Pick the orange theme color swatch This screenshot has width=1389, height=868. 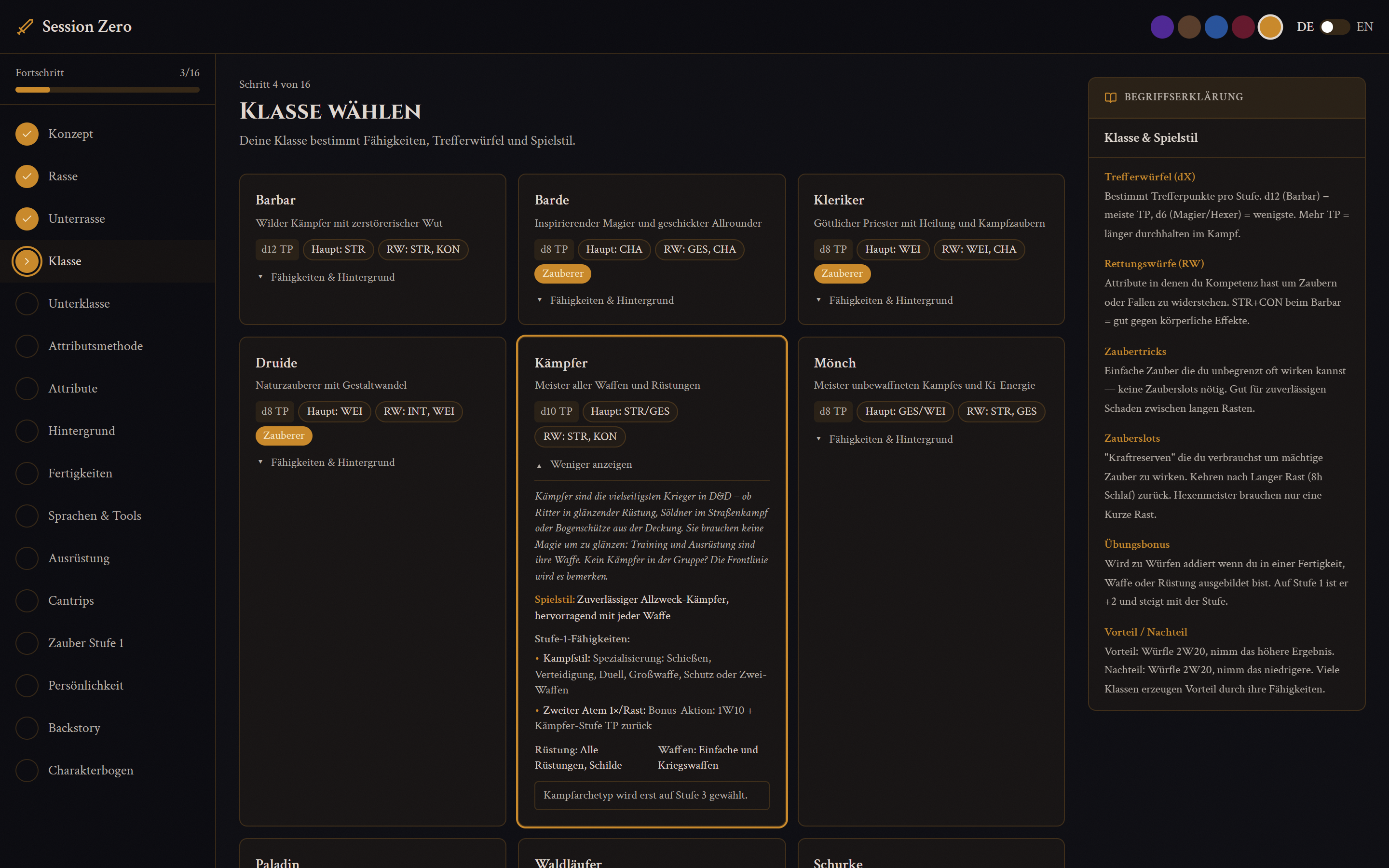[x=1270, y=27]
